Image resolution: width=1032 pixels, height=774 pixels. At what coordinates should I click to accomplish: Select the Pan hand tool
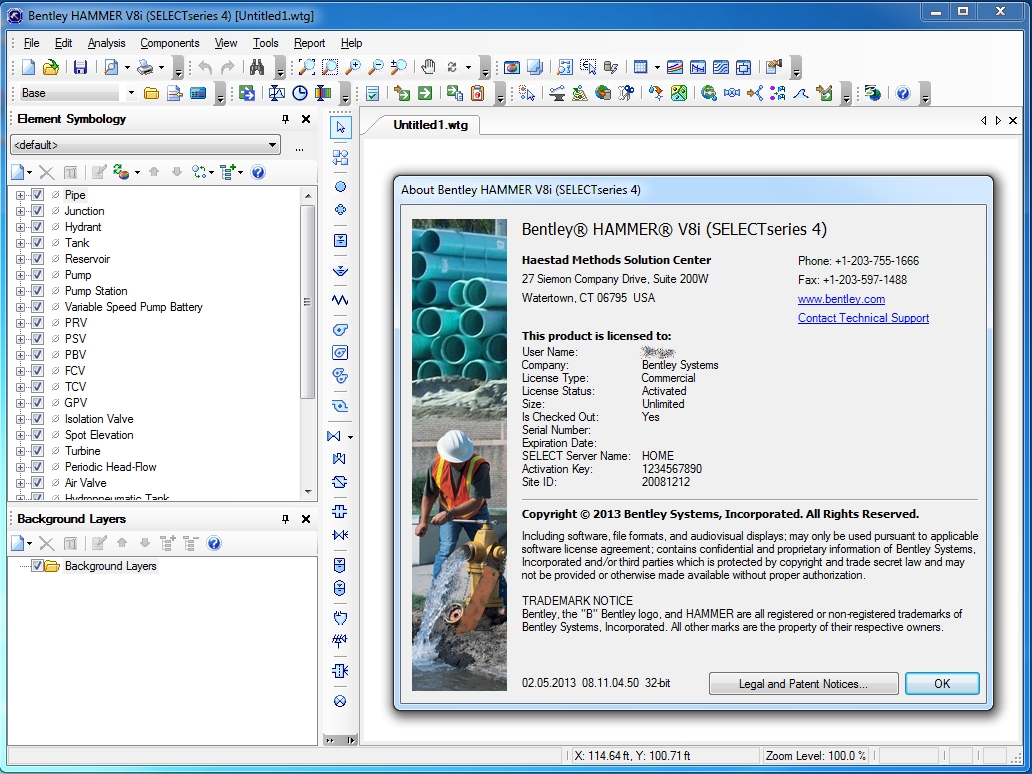coord(428,67)
